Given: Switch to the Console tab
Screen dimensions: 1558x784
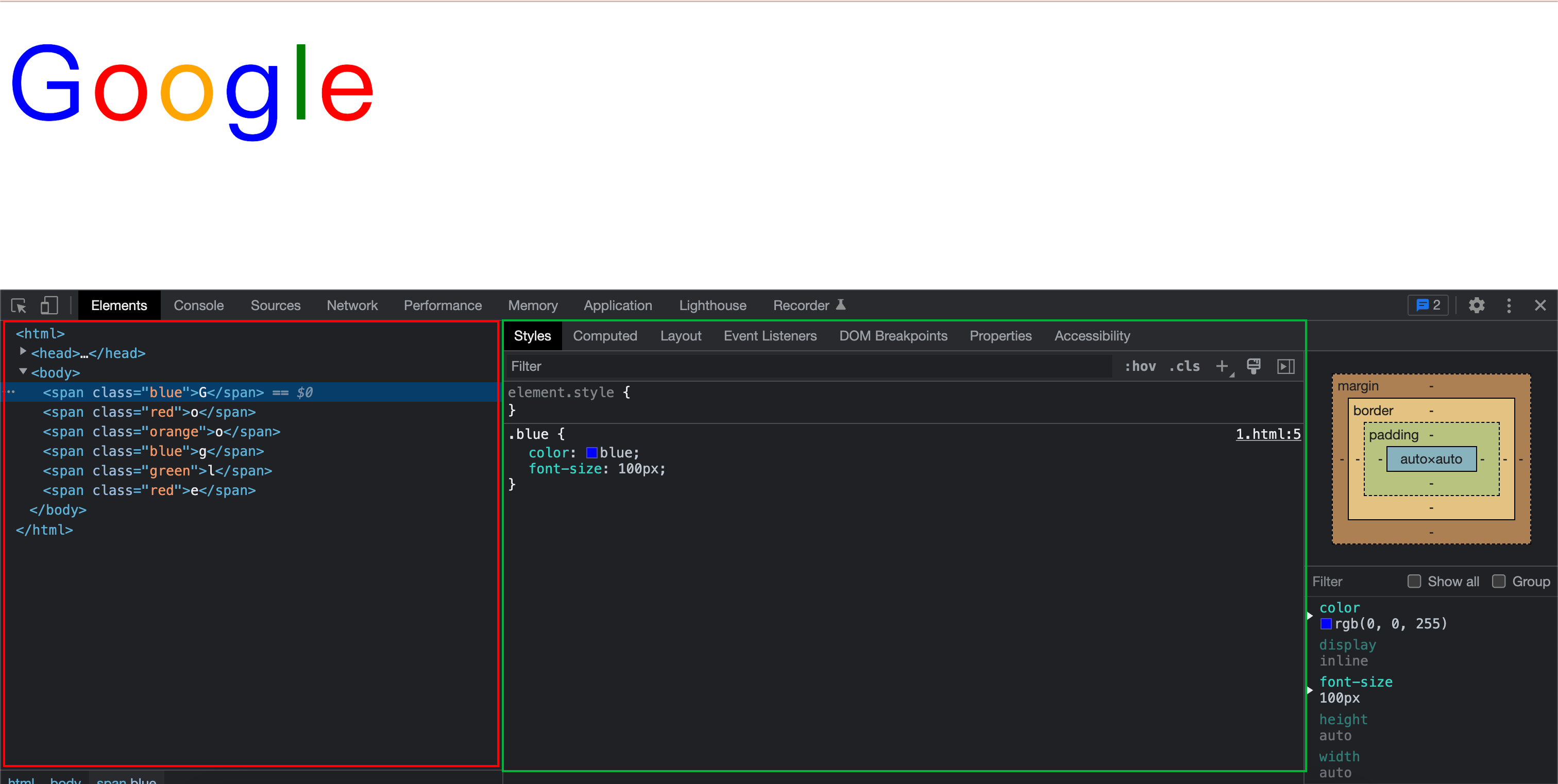Looking at the screenshot, I should tap(198, 306).
